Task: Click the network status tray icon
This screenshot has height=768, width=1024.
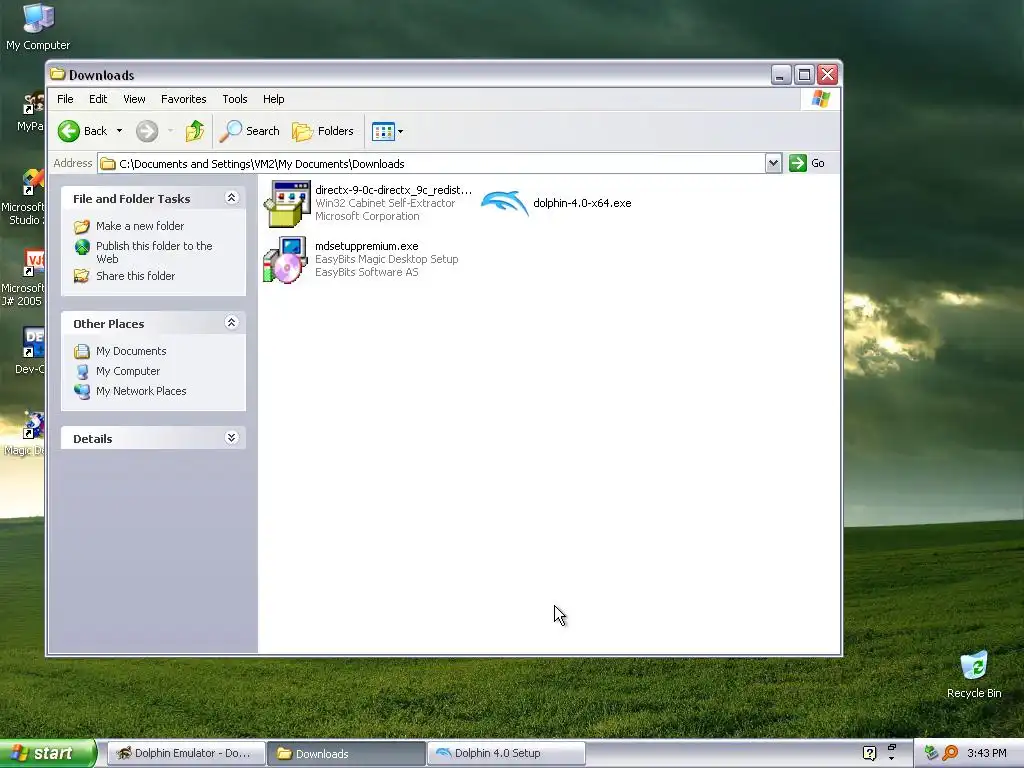Action: (931, 753)
